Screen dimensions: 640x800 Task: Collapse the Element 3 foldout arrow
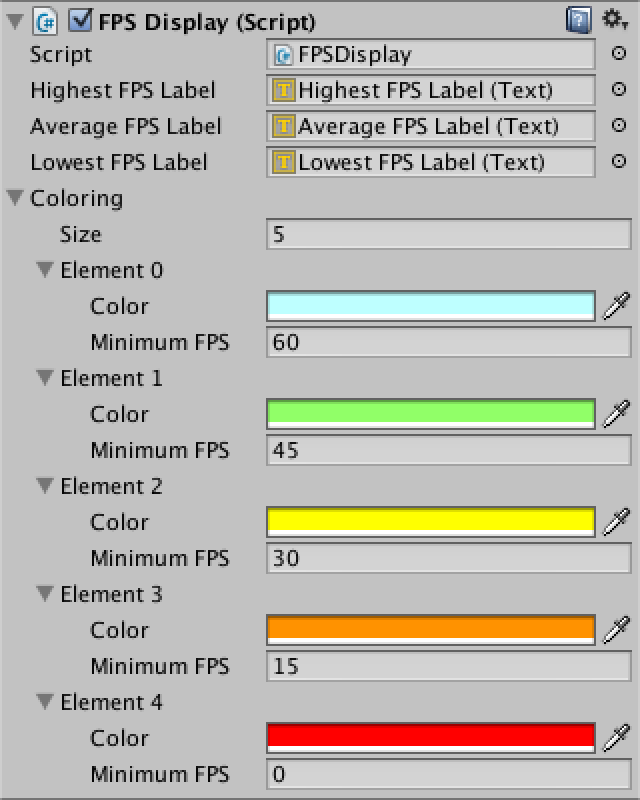pyautogui.click(x=45, y=594)
